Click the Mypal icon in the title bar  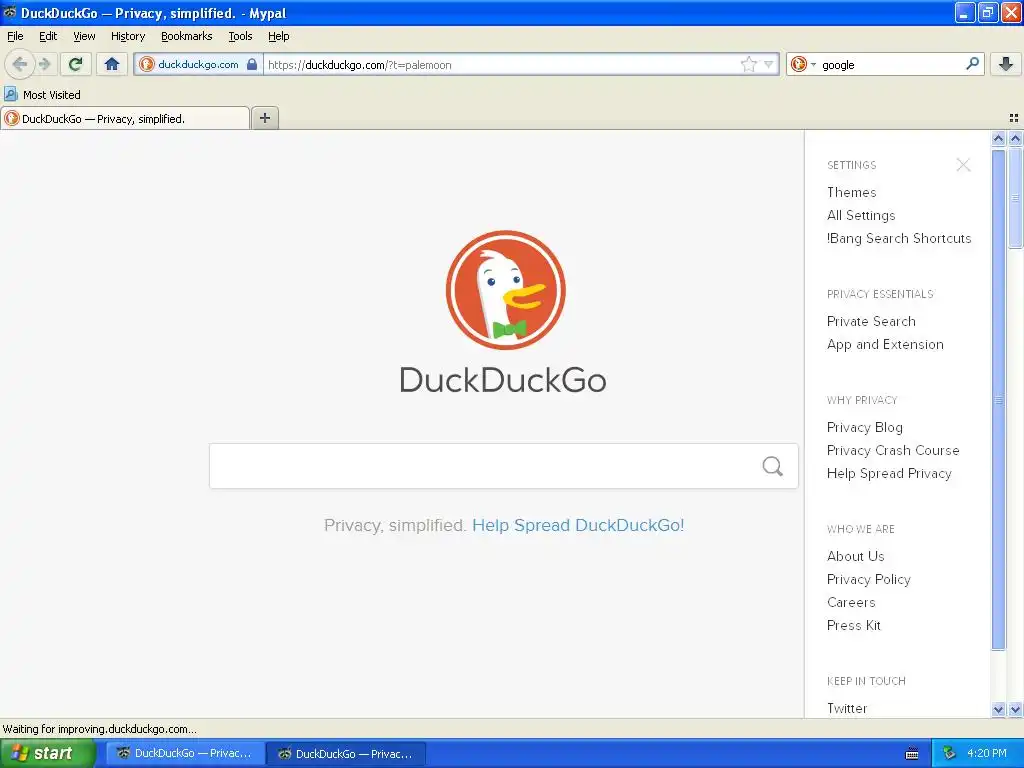coord(9,12)
